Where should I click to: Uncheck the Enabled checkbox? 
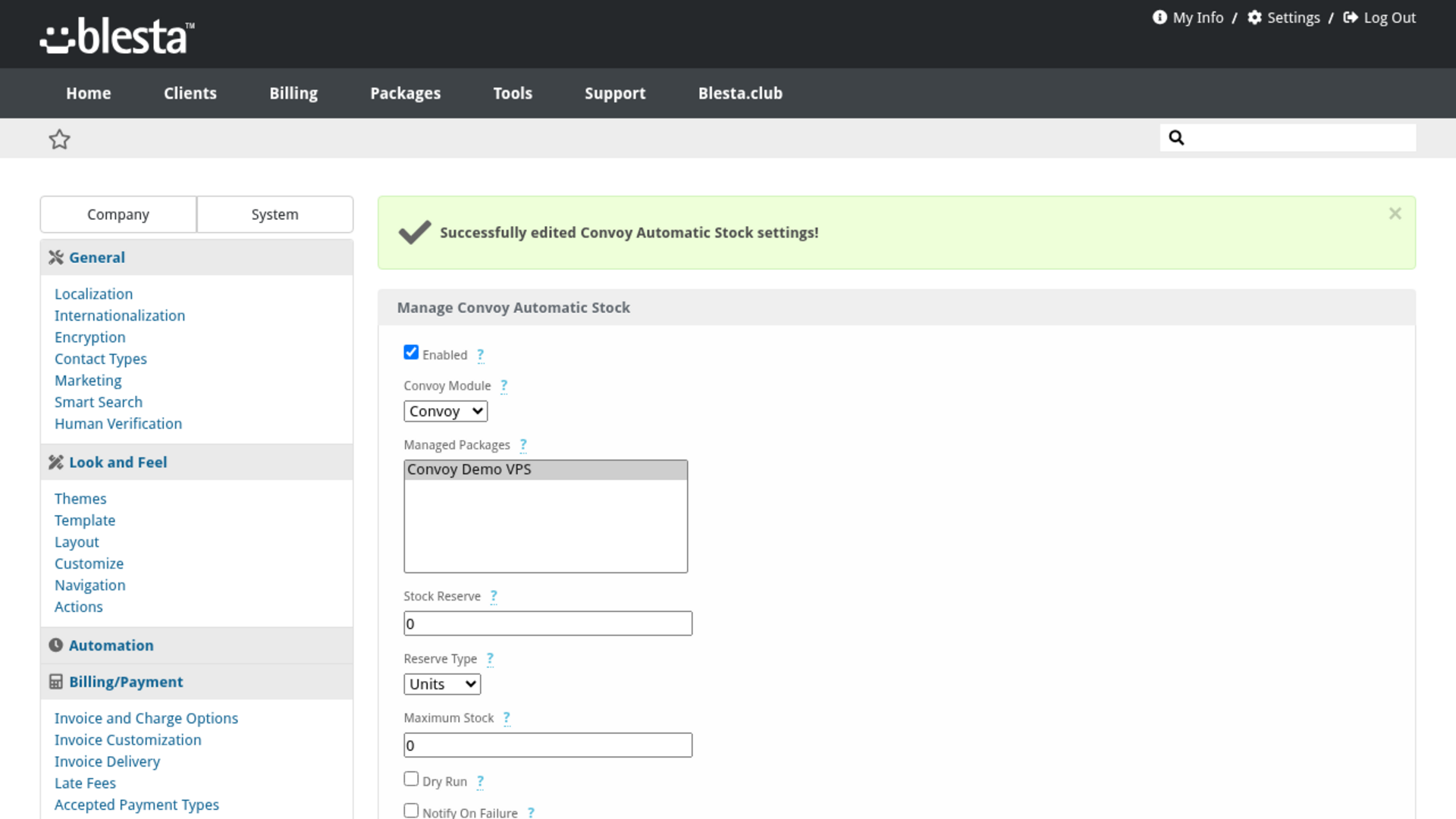pyautogui.click(x=411, y=353)
